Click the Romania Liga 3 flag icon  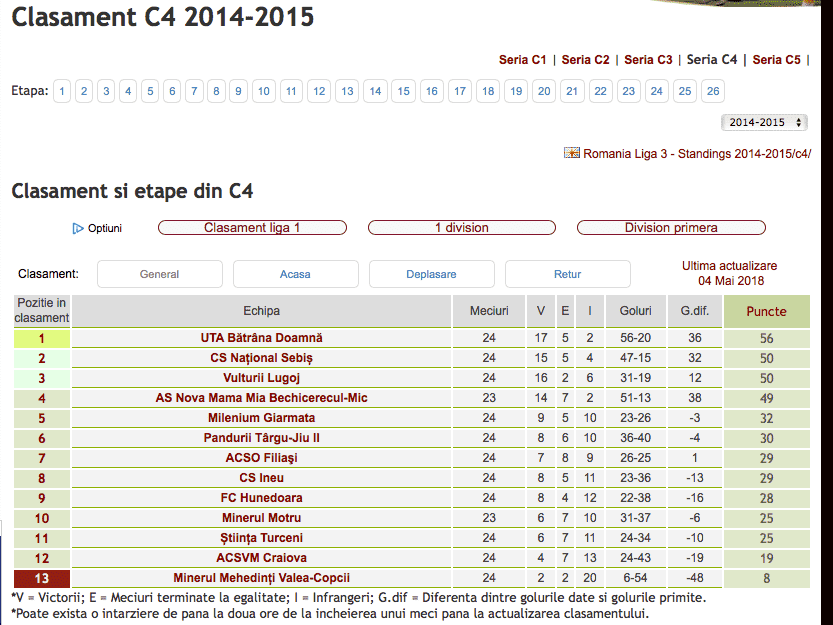[x=572, y=153]
